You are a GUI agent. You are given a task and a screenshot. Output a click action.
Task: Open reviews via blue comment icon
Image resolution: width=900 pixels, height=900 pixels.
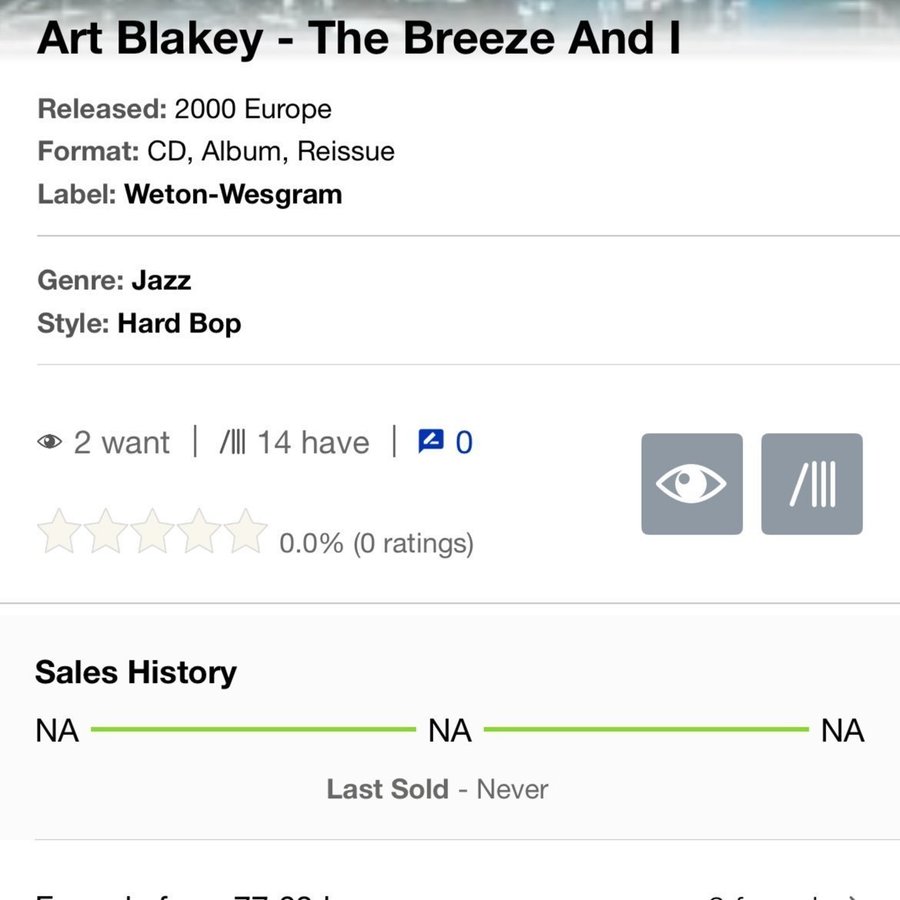[x=430, y=441]
